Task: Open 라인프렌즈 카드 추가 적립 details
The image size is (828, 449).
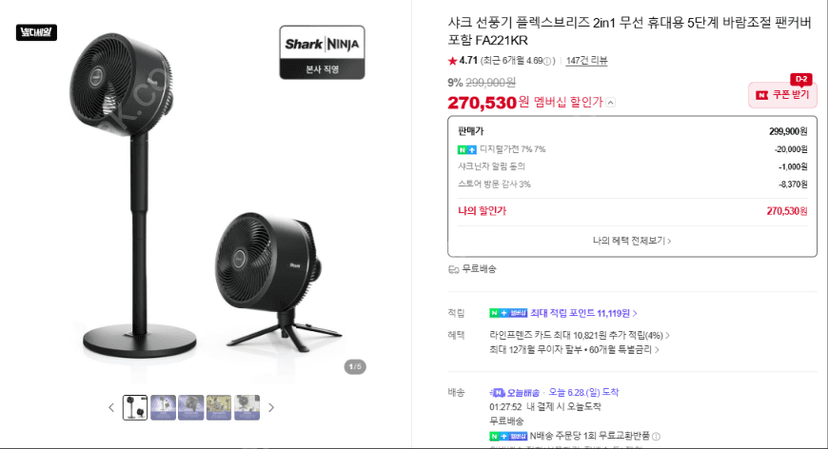Action: pos(579,335)
